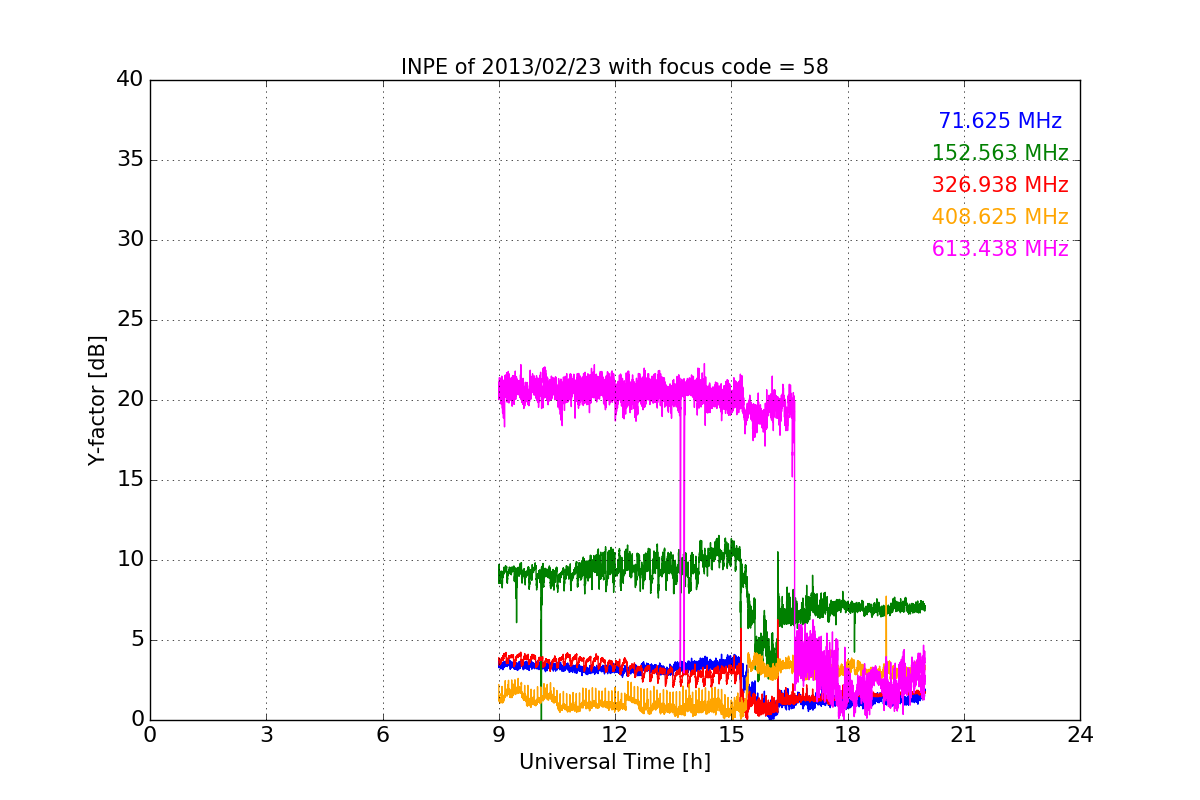The image size is (1200, 800).
Task: Click the y-axis tick label 30
Action: pos(130,240)
